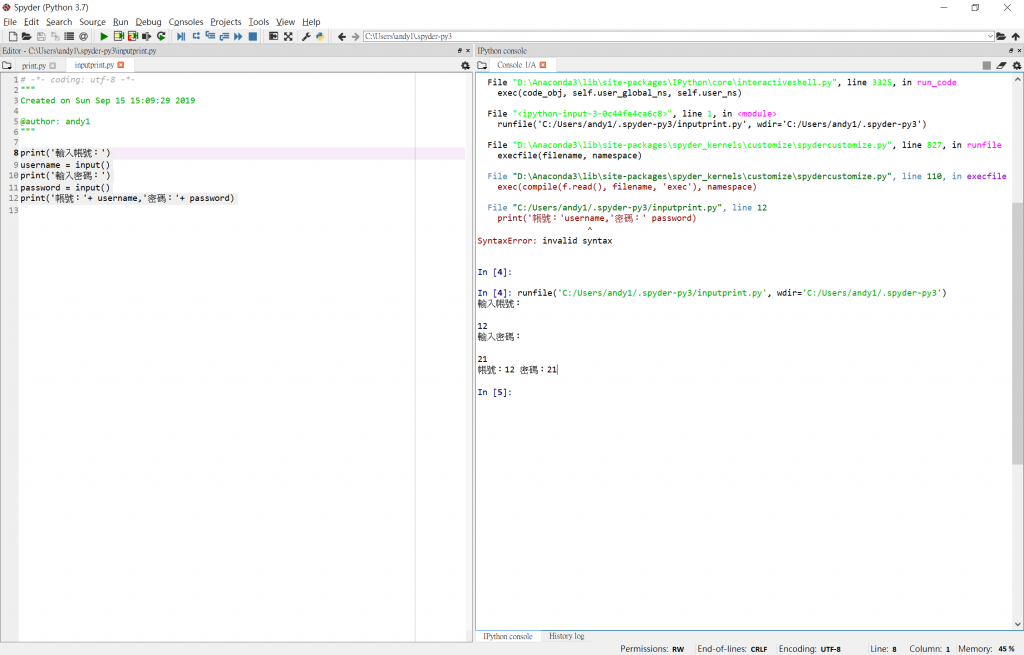Switch to the History log tab
Image resolution: width=1024 pixels, height=655 pixels.
tap(566, 636)
